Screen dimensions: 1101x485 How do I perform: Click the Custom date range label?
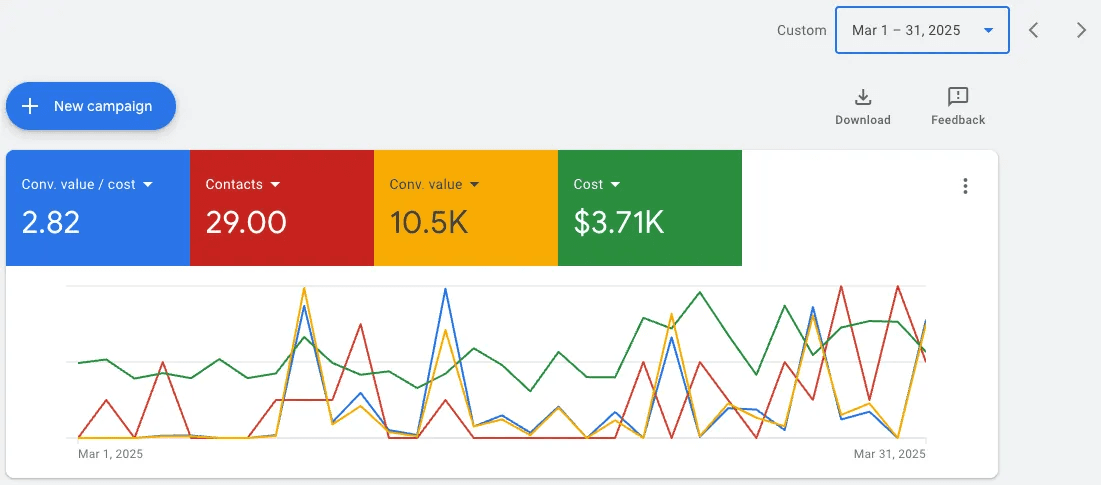click(801, 30)
